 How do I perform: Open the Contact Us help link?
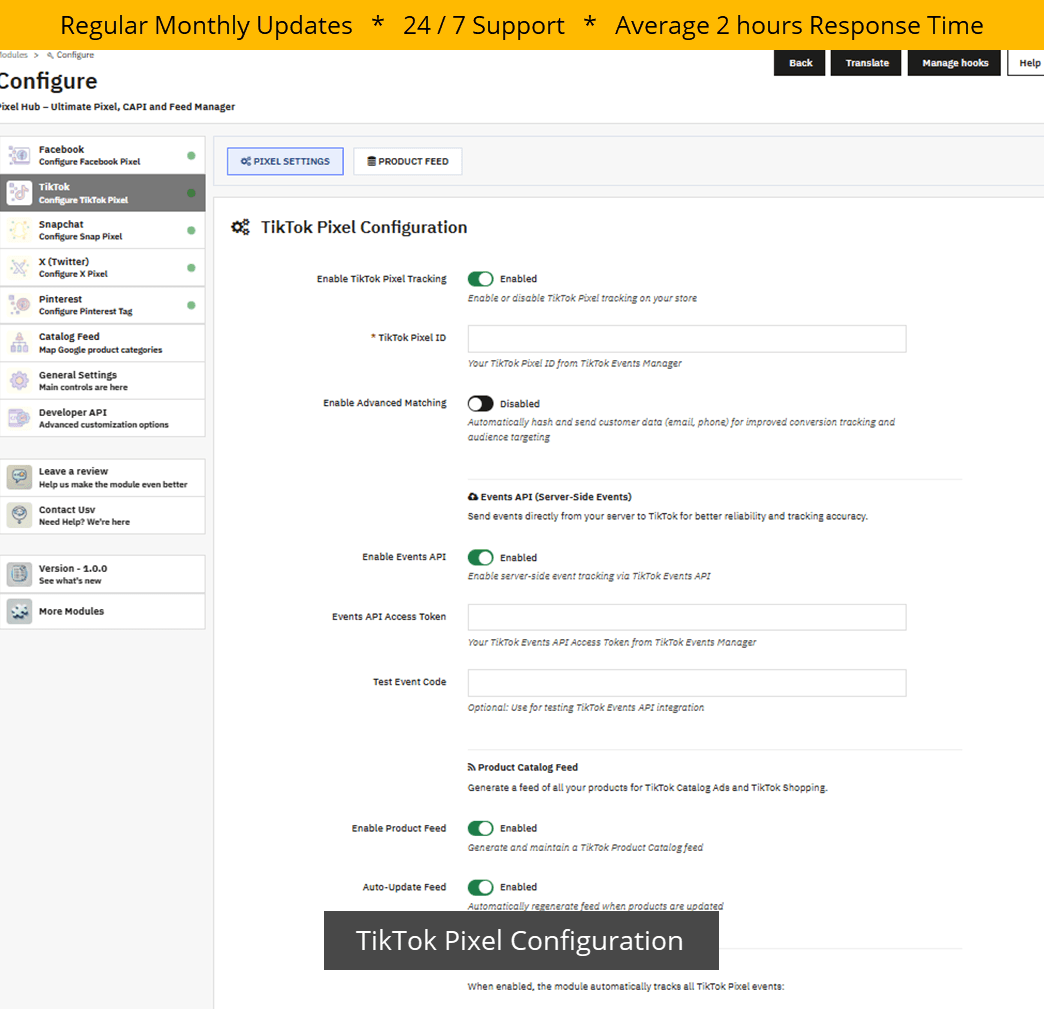point(103,515)
